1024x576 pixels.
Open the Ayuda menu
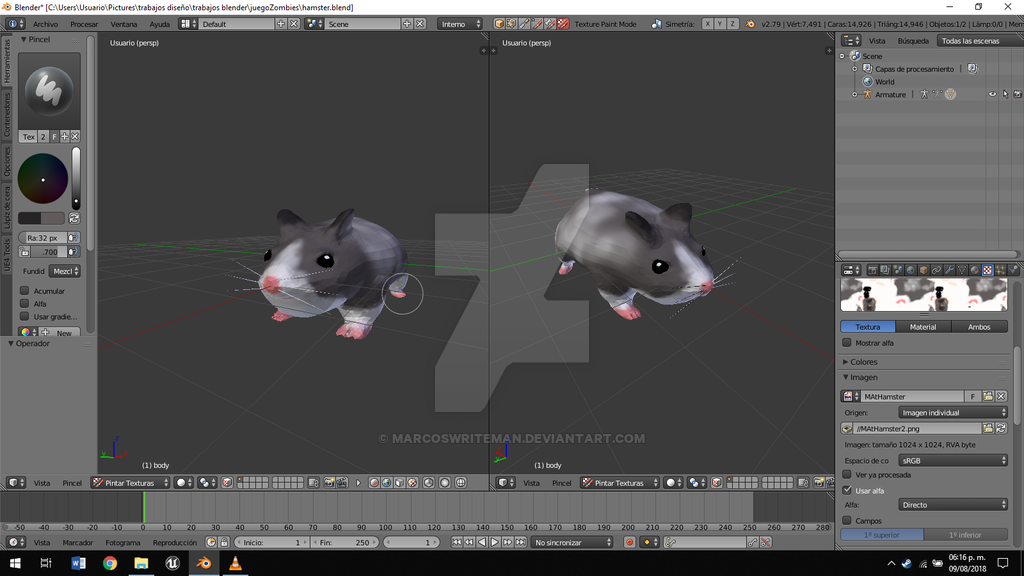(159, 24)
